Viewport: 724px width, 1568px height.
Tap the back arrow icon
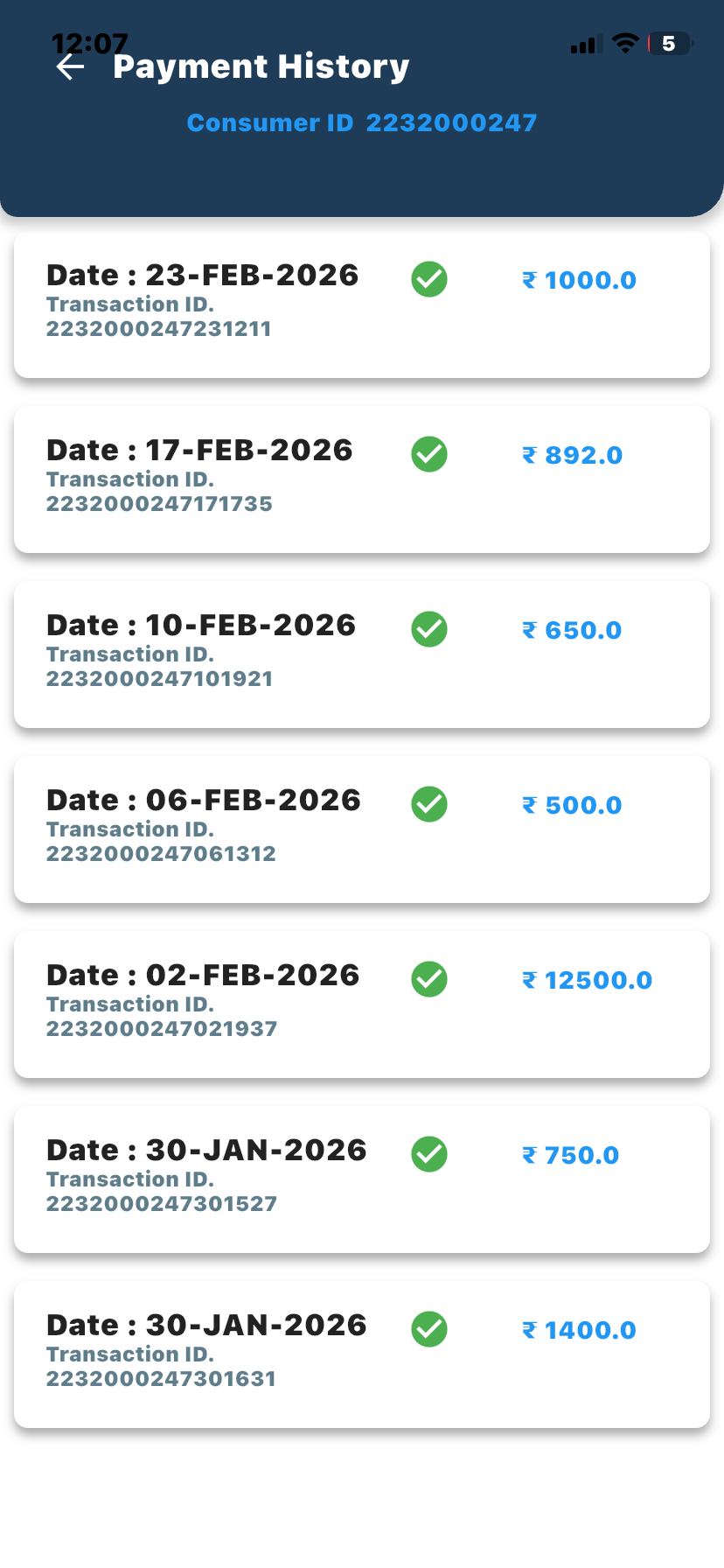click(x=70, y=67)
